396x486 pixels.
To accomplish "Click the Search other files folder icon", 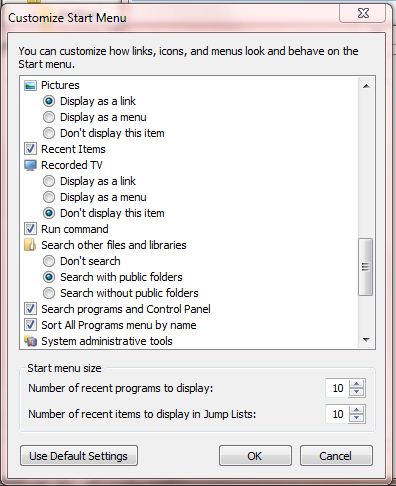I will tap(30, 245).
